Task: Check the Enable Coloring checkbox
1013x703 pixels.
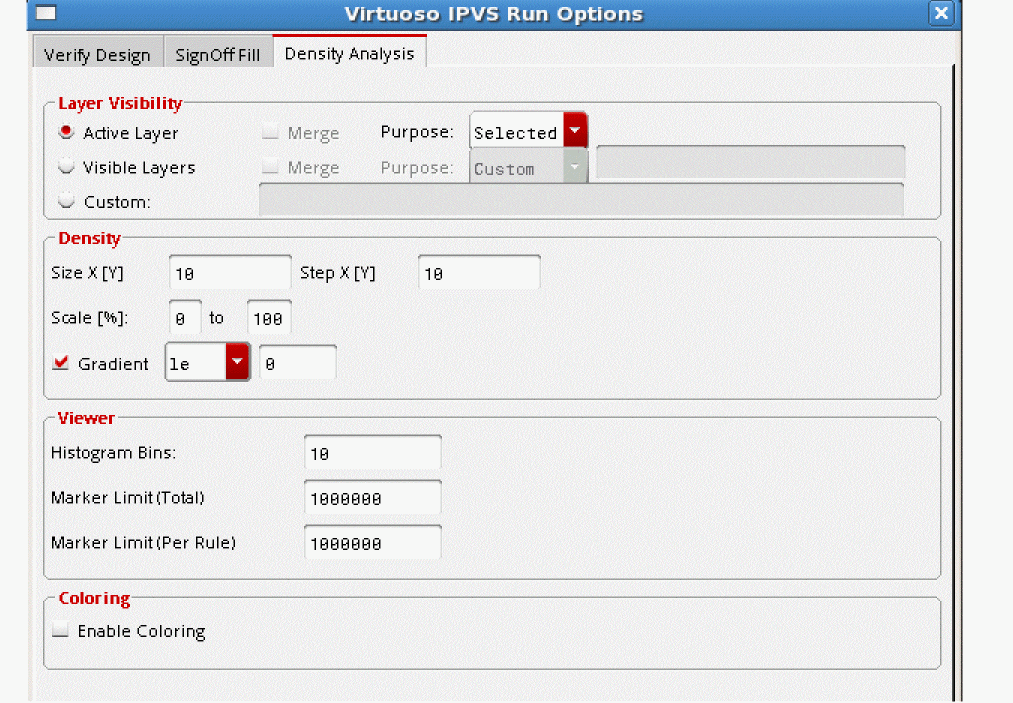Action: click(61, 631)
